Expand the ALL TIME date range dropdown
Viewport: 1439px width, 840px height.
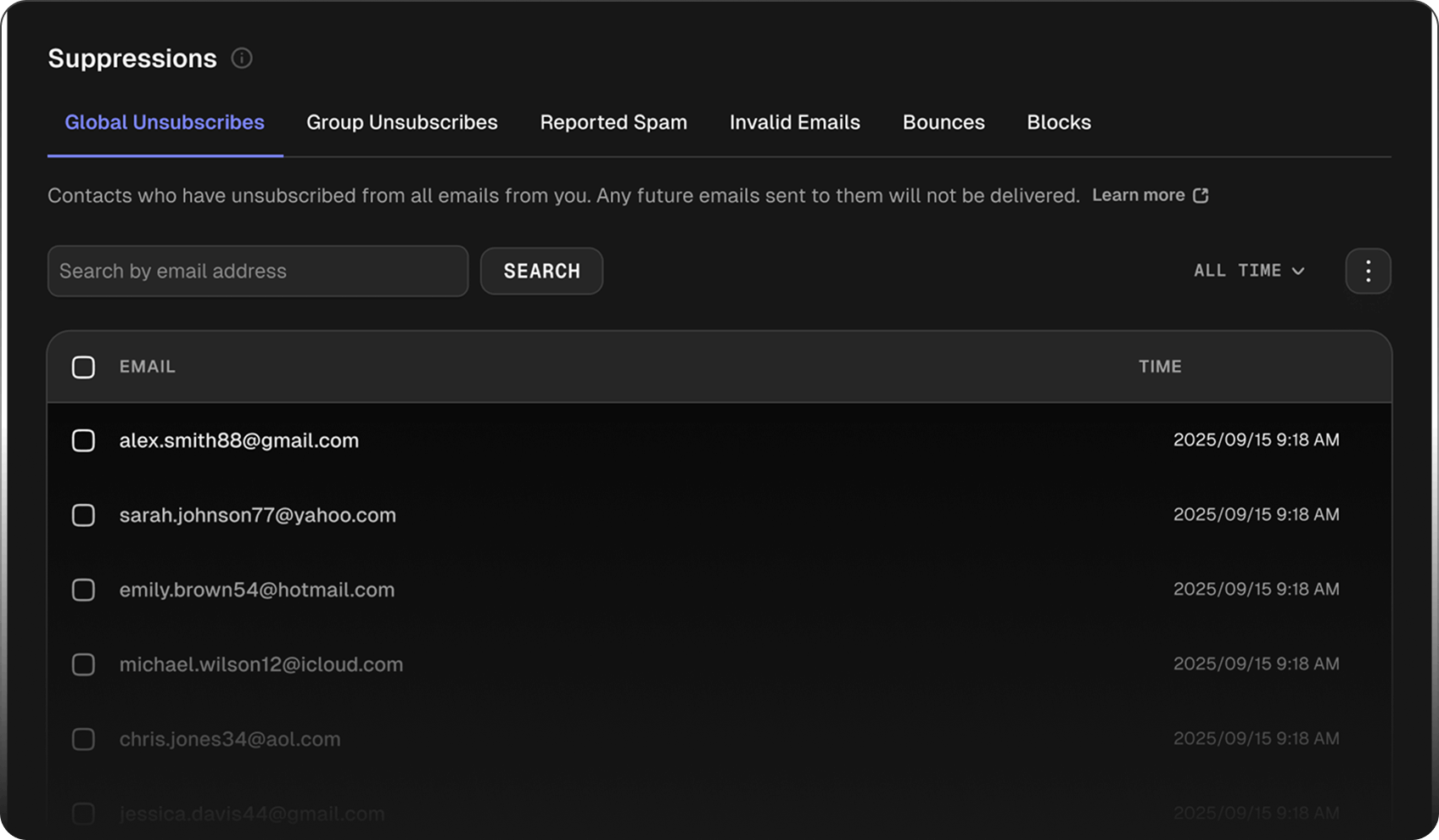point(1248,271)
